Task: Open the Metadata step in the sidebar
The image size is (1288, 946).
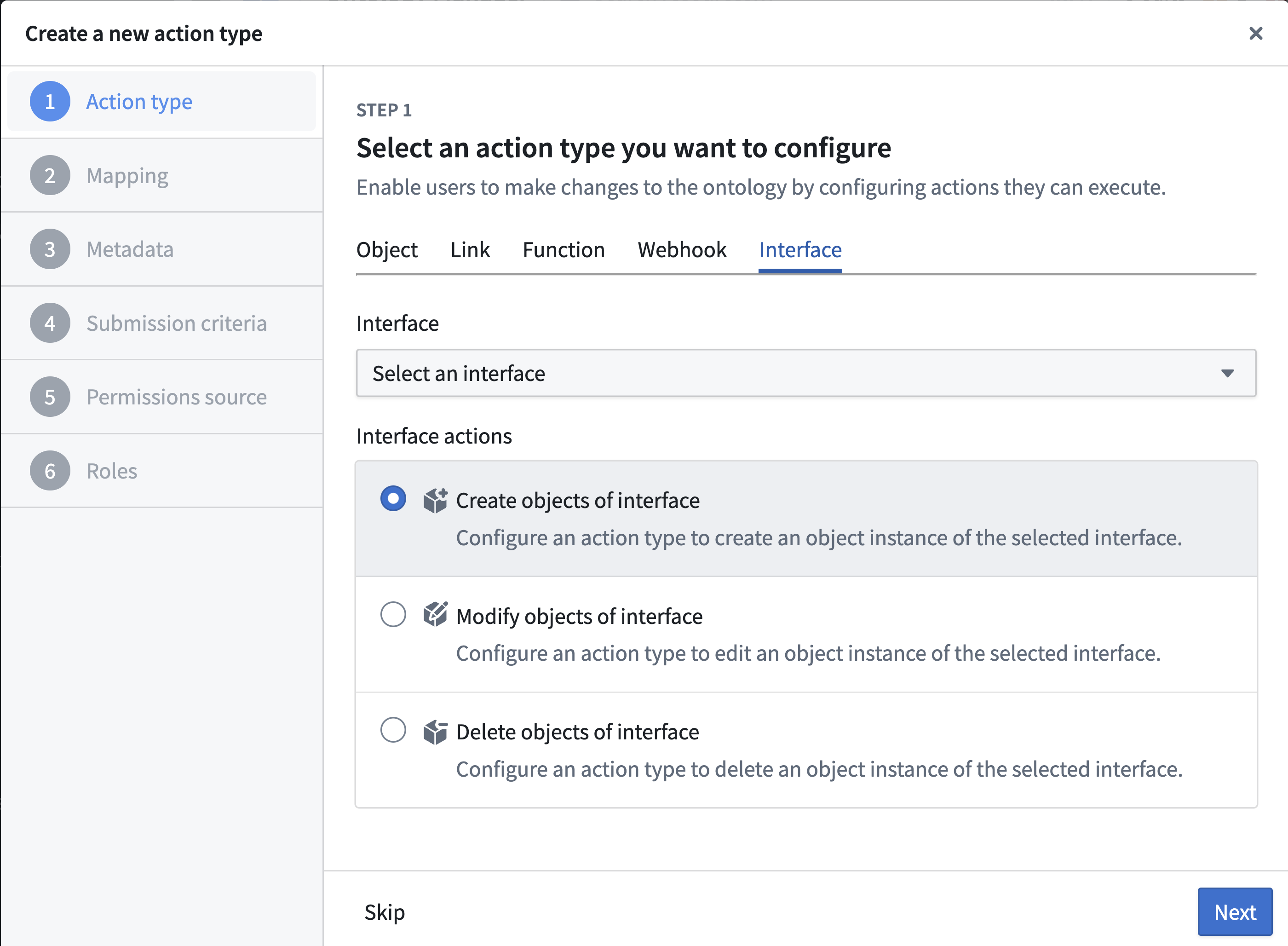Action: click(131, 249)
